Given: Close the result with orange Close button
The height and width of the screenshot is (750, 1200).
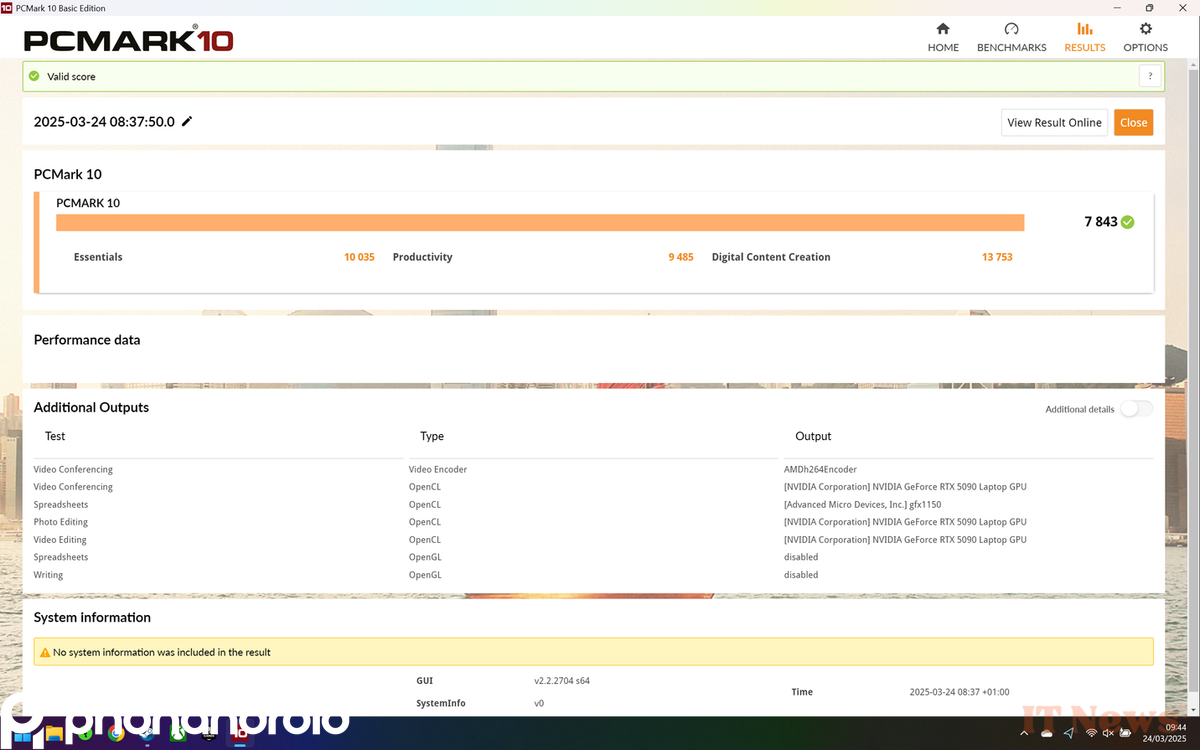Looking at the screenshot, I should [1133, 122].
